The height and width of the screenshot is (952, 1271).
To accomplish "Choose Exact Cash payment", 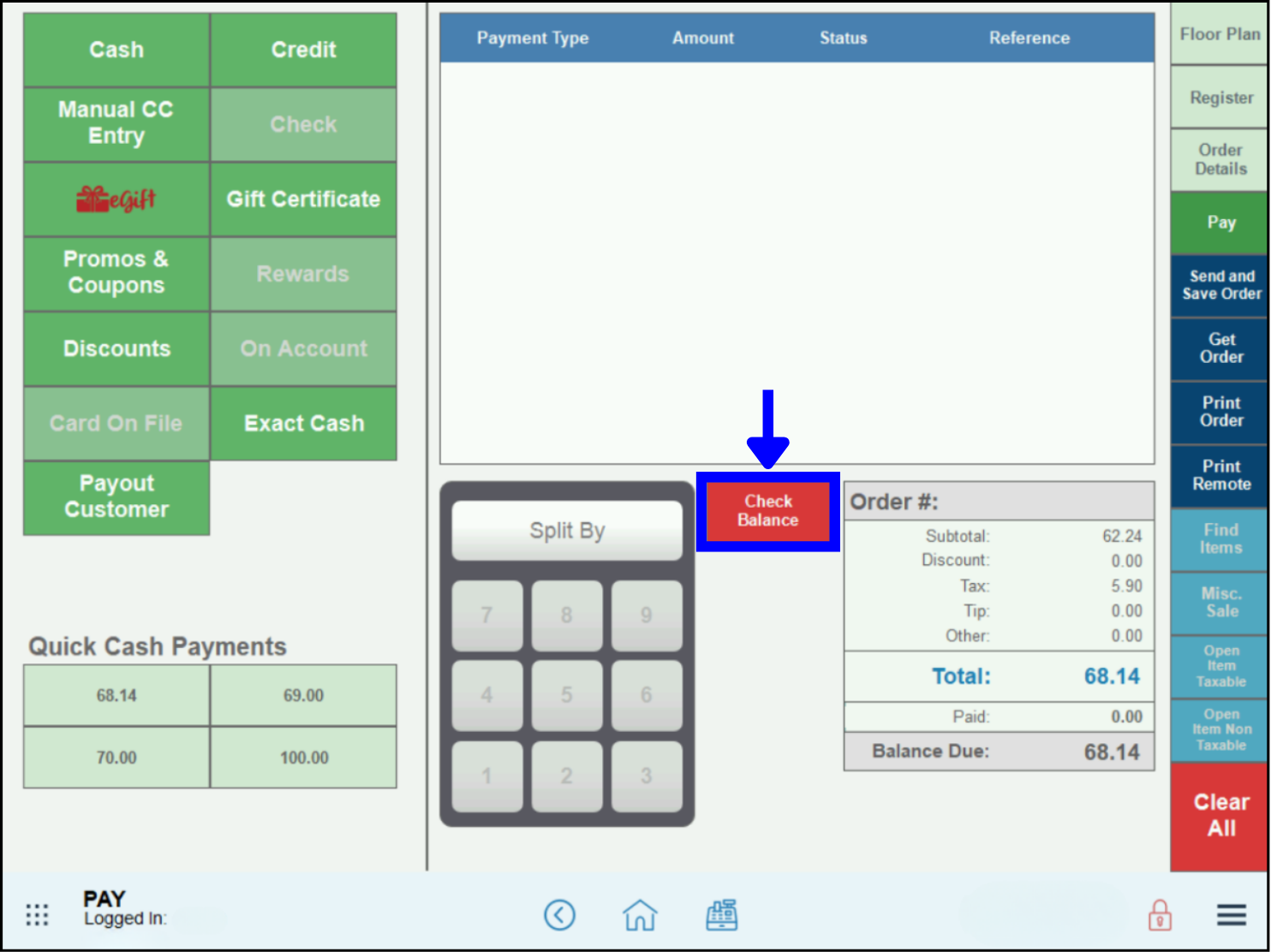I will tap(303, 423).
